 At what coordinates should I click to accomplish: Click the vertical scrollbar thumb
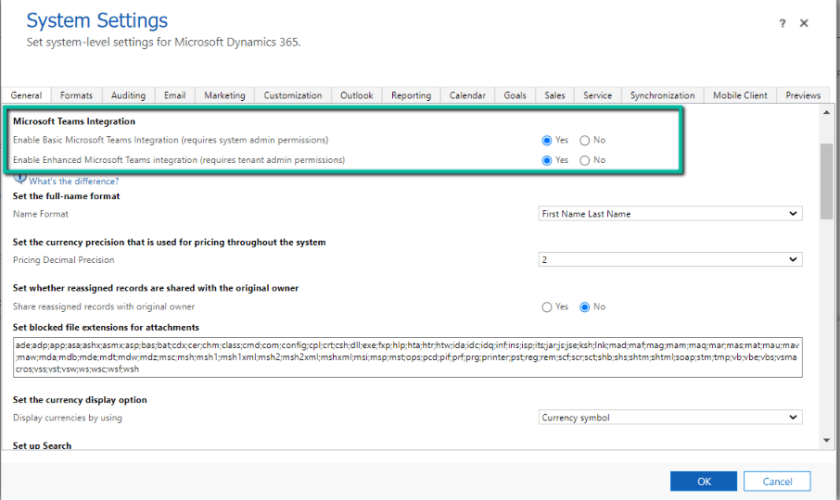tap(826, 180)
